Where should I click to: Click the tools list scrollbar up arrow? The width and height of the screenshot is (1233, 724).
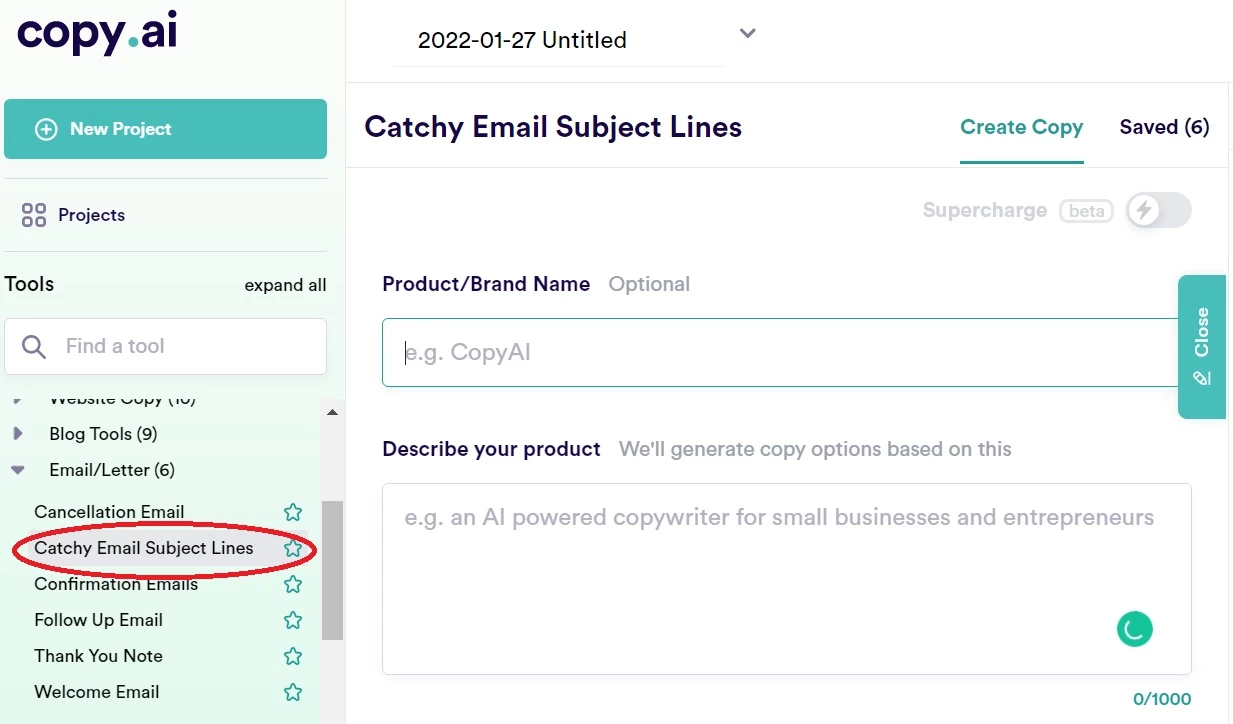[x=333, y=412]
